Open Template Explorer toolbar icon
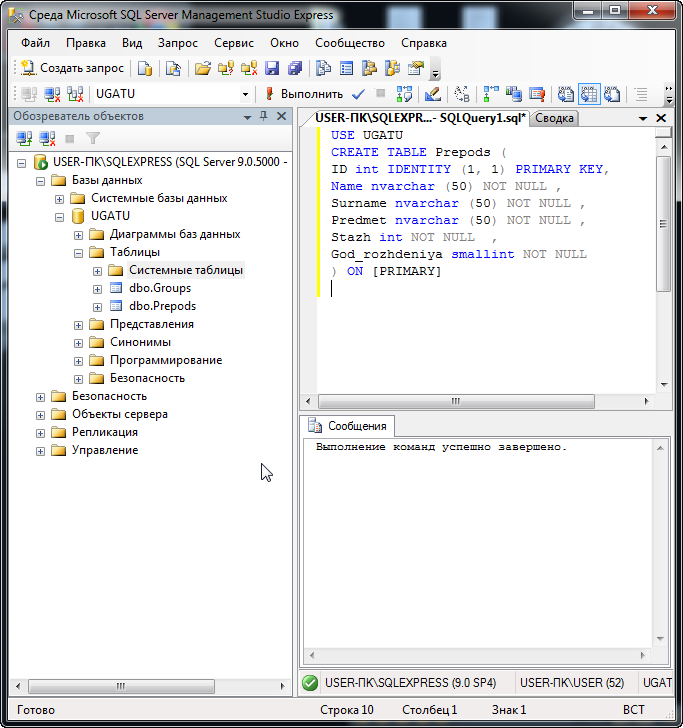Screen dimensions: 683x728 coord(393,69)
